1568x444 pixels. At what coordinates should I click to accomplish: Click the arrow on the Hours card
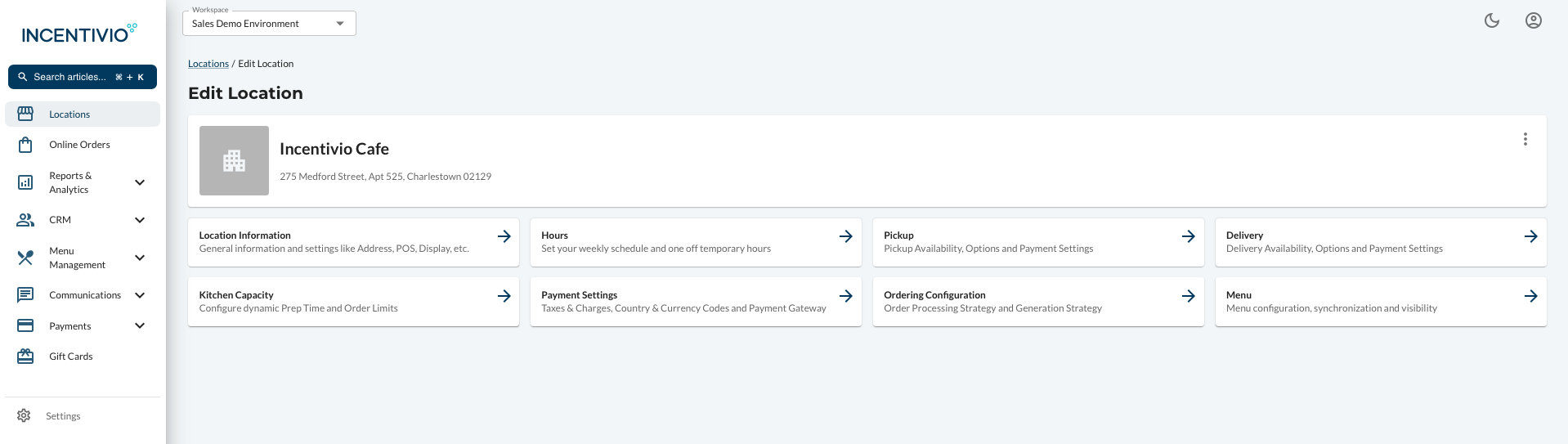tap(846, 236)
